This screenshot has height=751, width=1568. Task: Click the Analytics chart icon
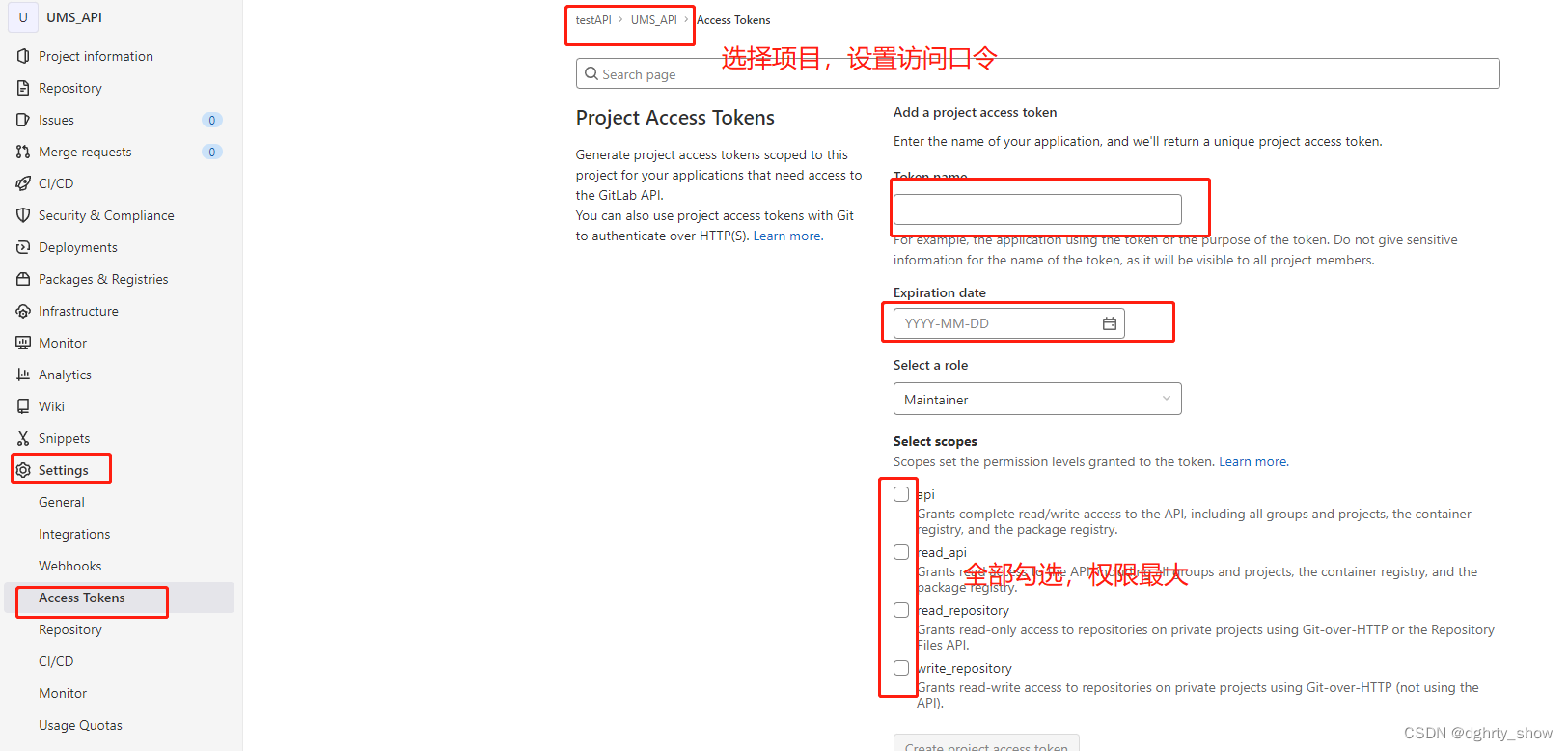point(23,375)
